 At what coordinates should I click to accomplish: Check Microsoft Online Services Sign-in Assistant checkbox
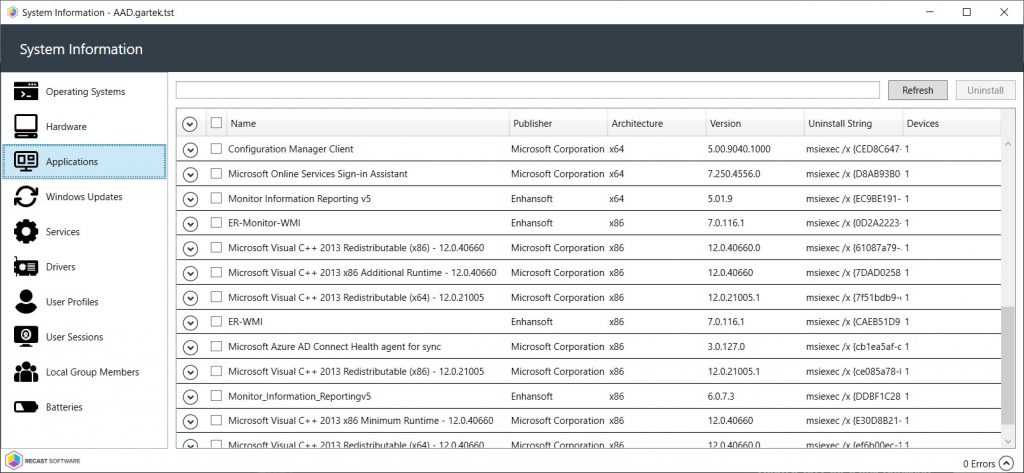(216, 174)
